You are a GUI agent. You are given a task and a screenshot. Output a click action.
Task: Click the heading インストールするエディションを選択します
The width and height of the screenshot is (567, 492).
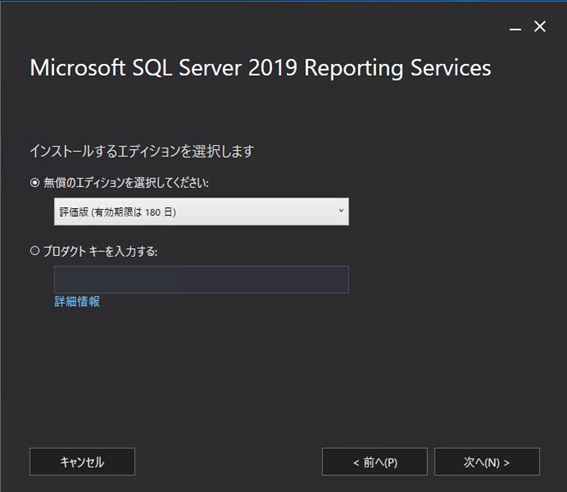pyautogui.click(x=142, y=151)
